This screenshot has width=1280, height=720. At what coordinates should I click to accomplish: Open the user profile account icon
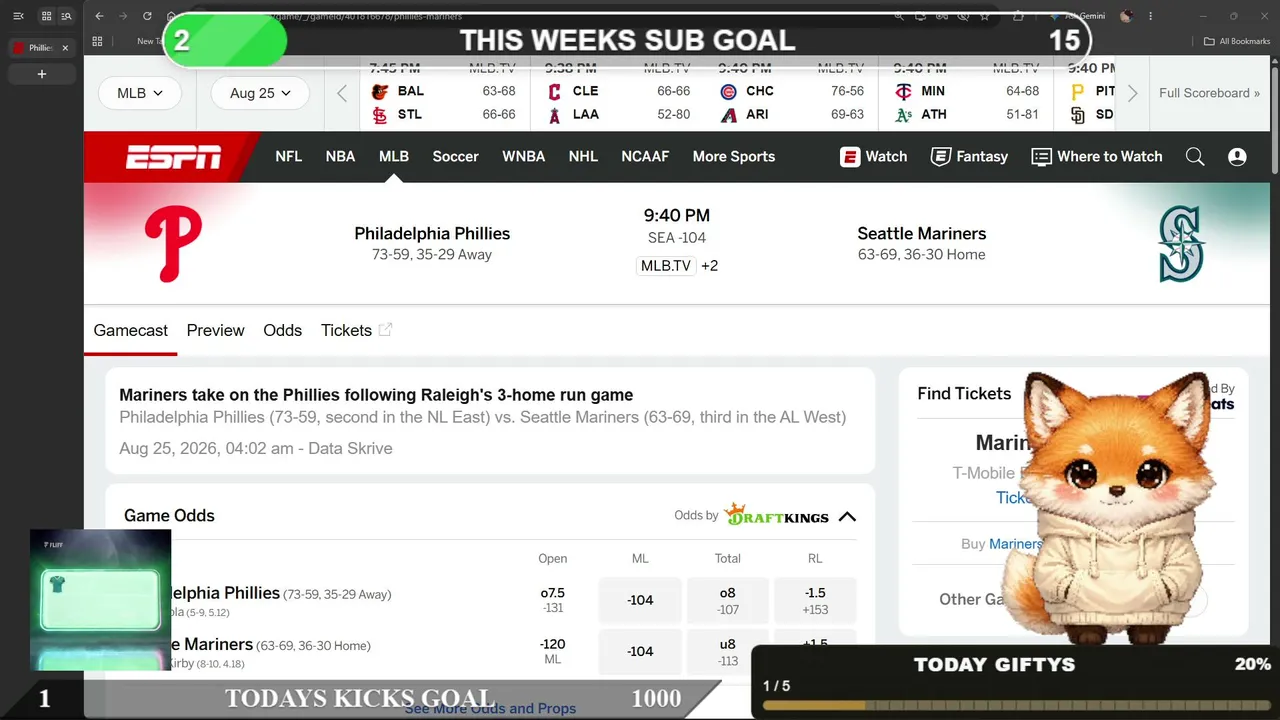1237,157
